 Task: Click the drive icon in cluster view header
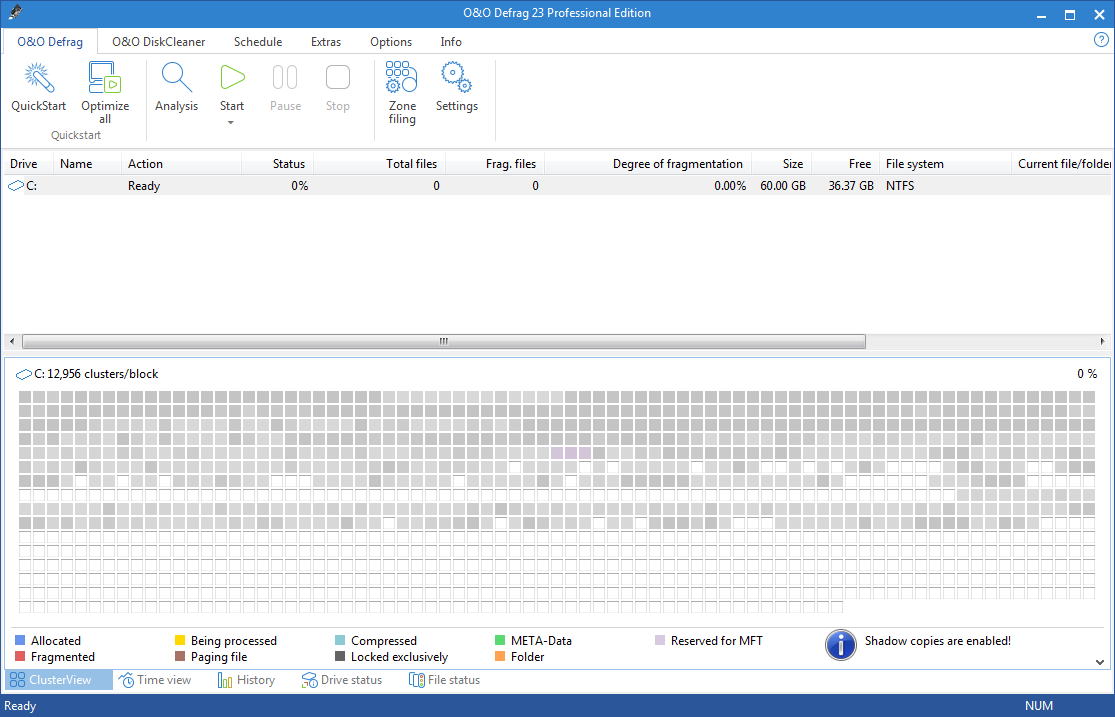[x=23, y=374]
